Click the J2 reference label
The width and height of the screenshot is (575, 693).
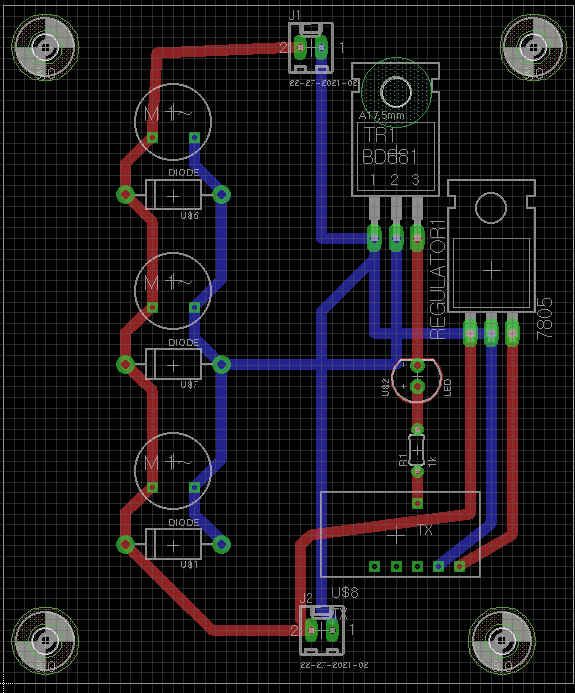[306, 598]
